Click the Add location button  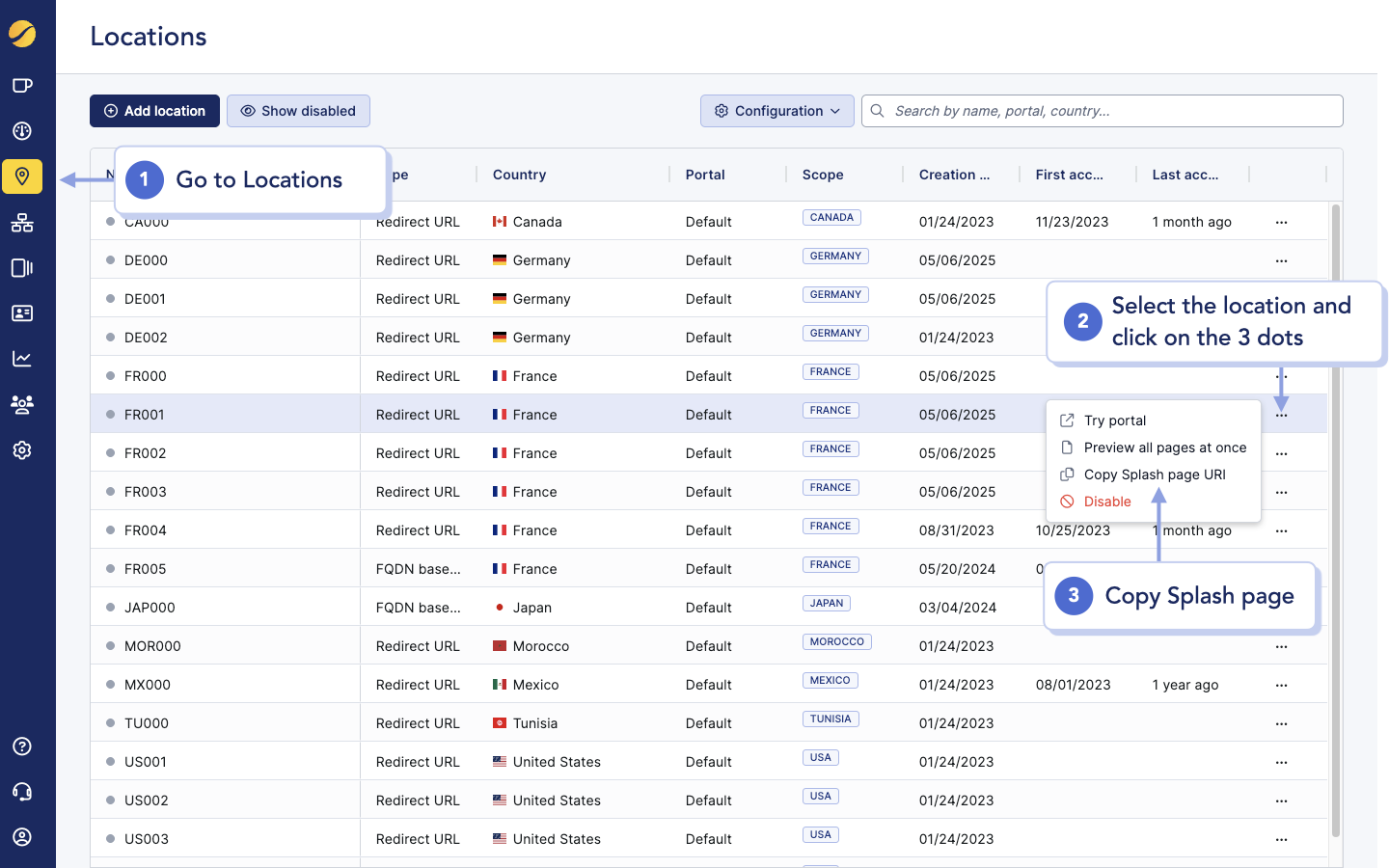tap(154, 111)
